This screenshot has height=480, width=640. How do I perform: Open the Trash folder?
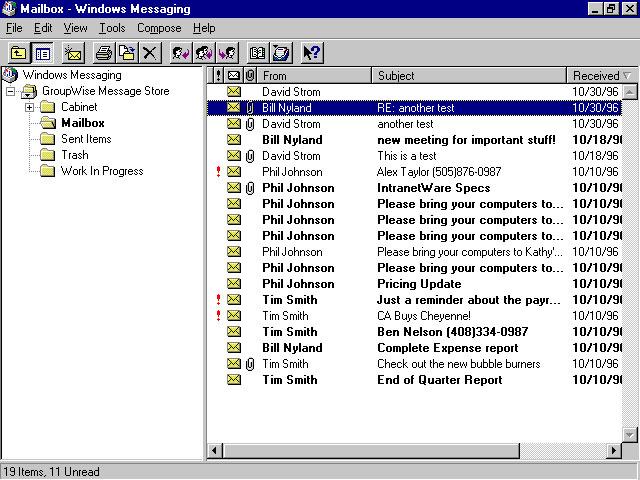pyautogui.click(x=75, y=155)
